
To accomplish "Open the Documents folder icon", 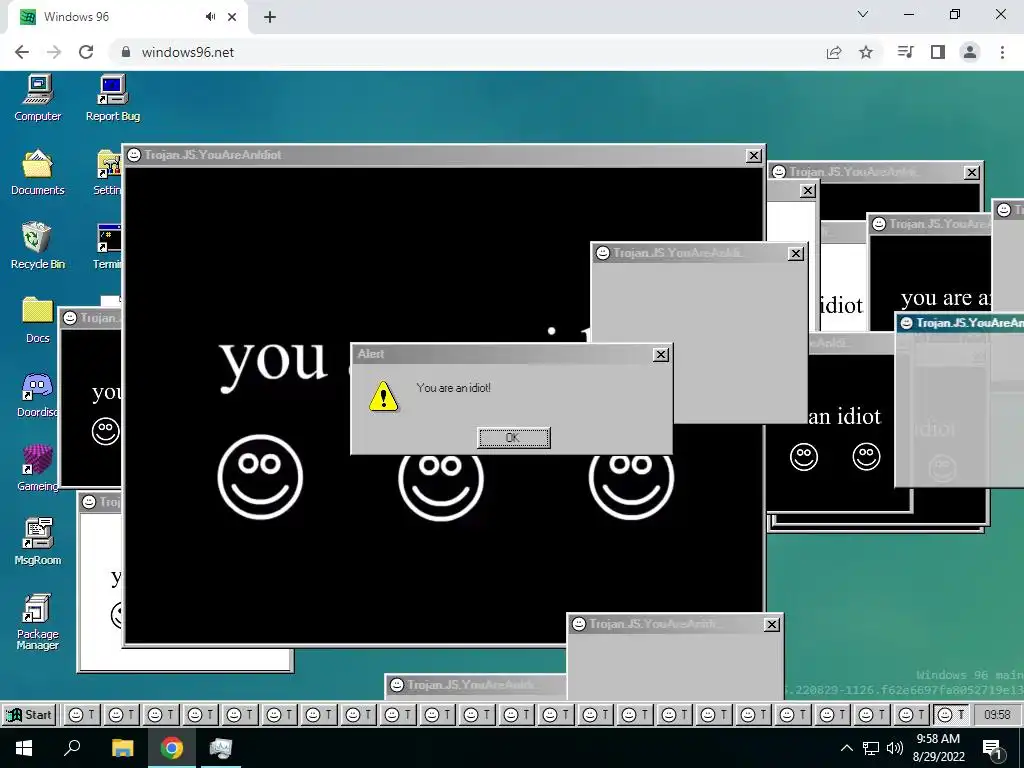I will [38, 172].
